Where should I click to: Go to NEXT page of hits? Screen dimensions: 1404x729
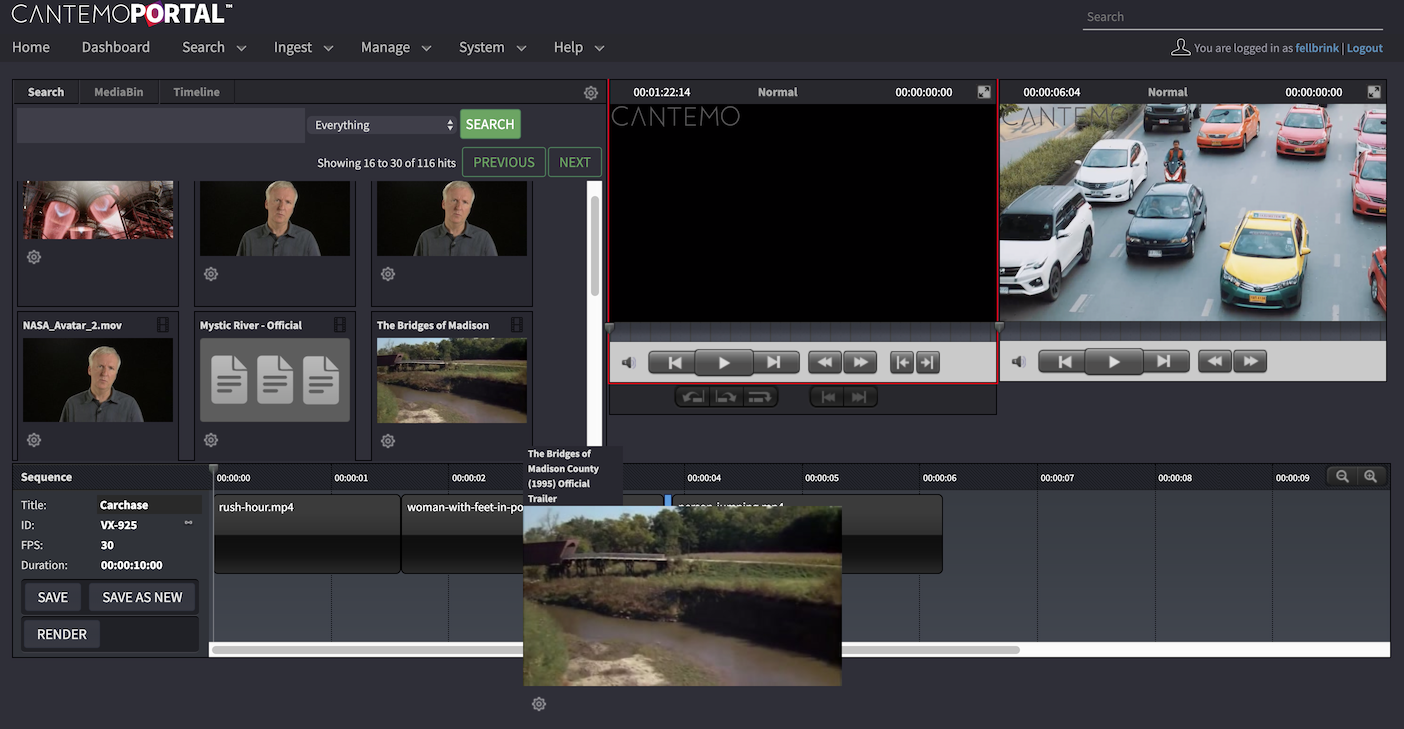[575, 162]
